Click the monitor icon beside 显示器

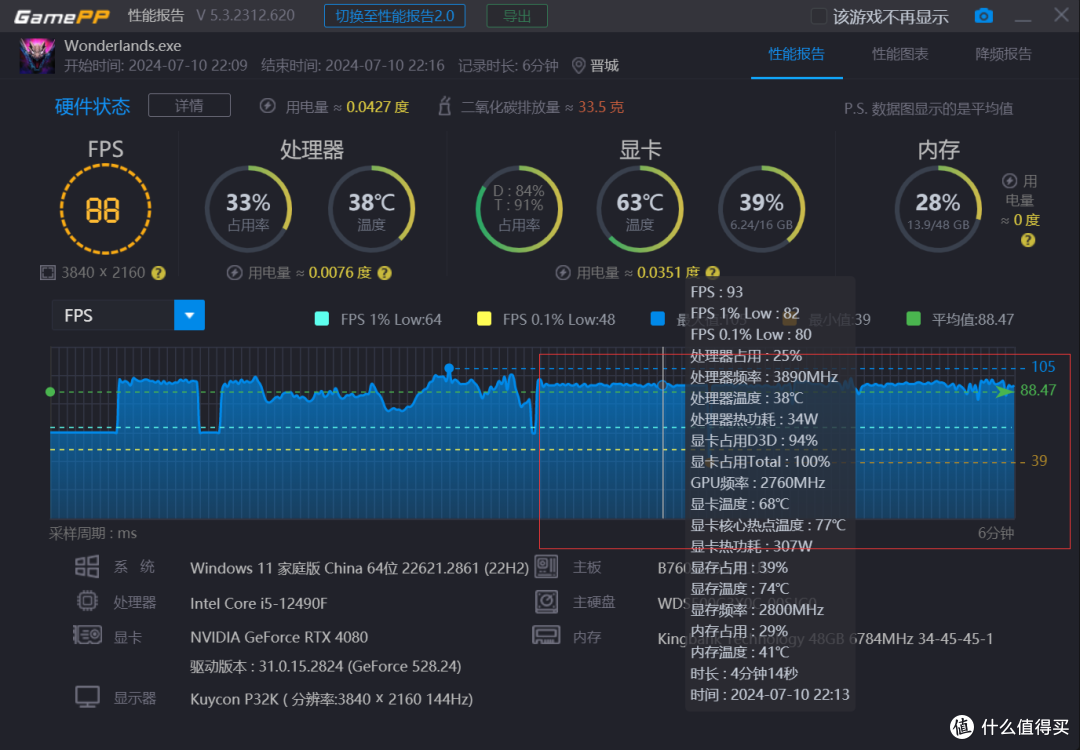(87, 697)
